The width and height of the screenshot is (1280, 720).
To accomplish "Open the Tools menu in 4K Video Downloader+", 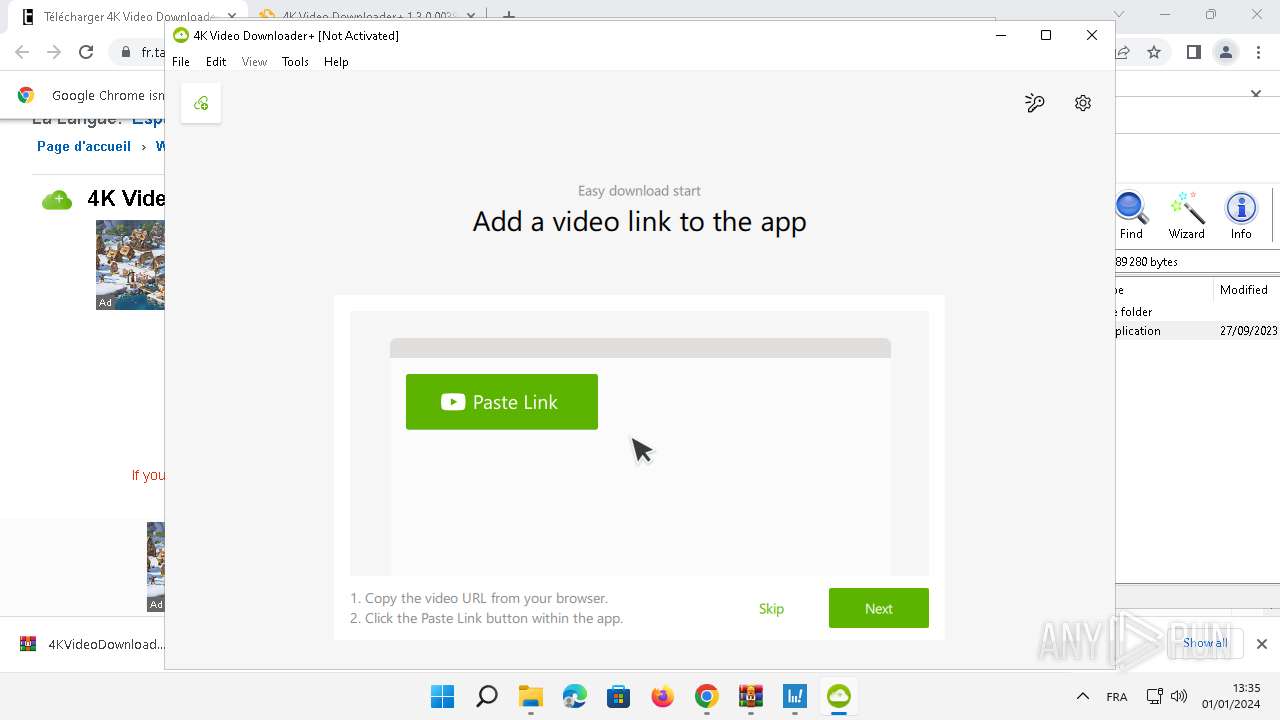I will pyautogui.click(x=295, y=62).
